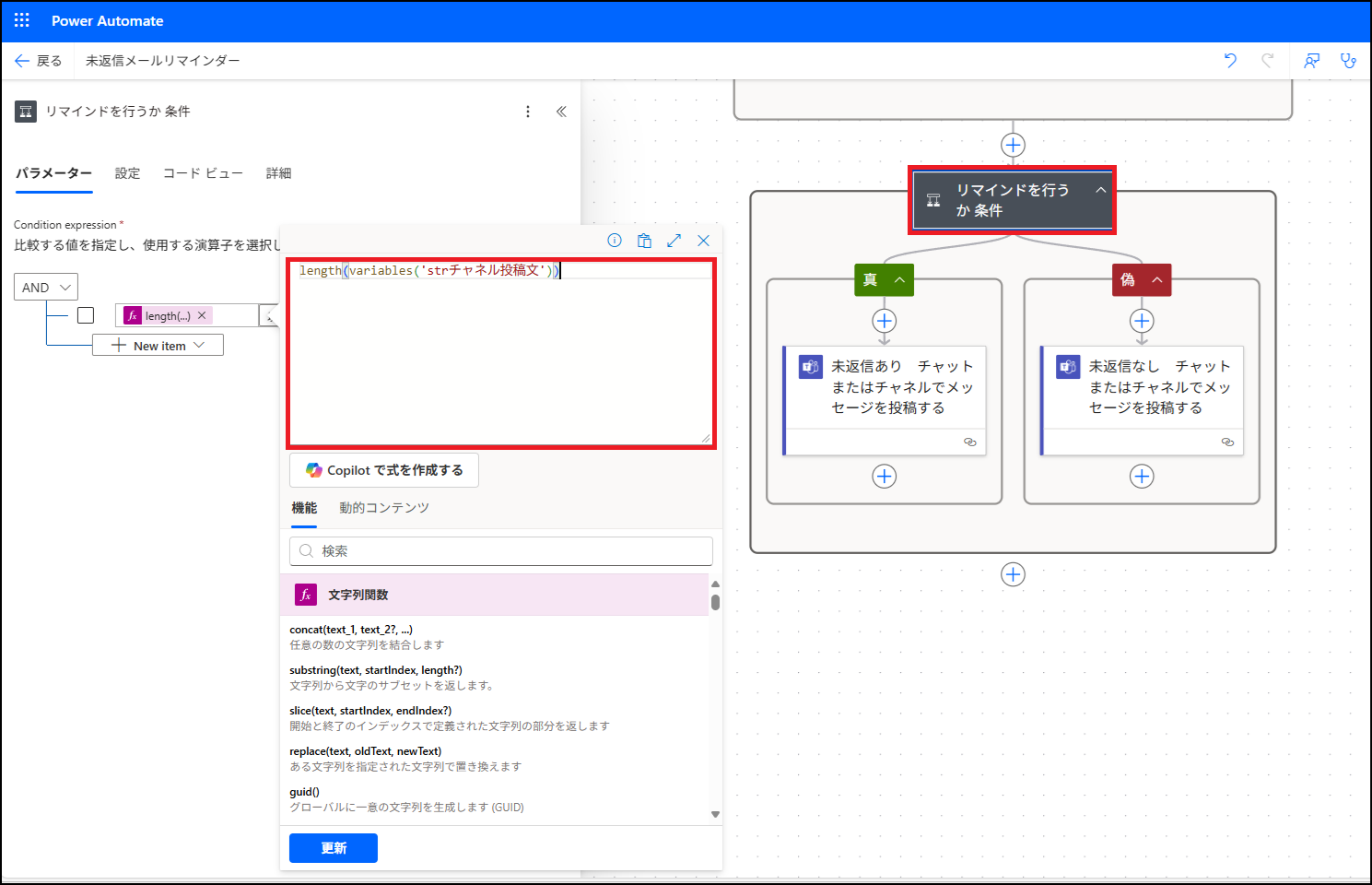
Task: Switch to the コード ビュー tab
Action: 203,173
